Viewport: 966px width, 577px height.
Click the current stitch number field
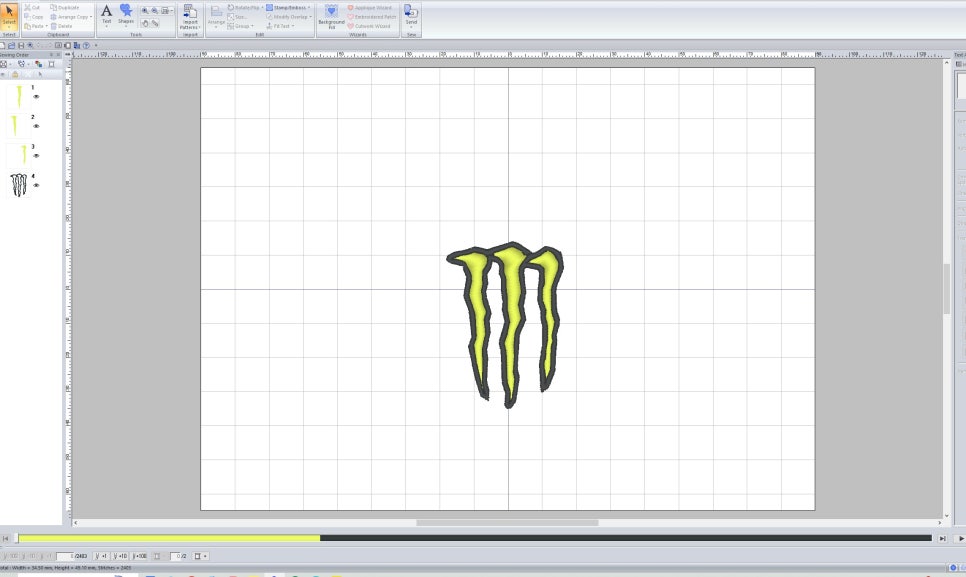pos(65,556)
